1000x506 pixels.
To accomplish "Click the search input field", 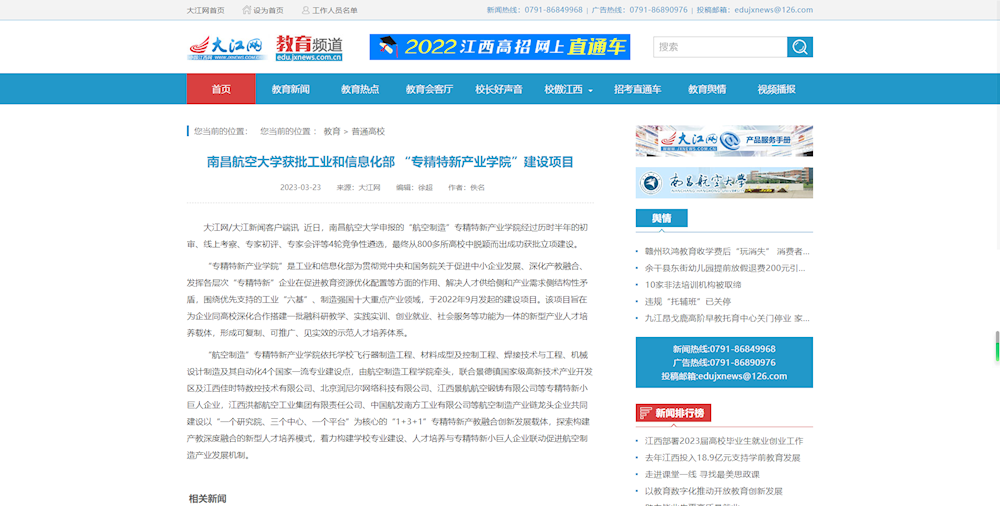I will pyautogui.click(x=719, y=47).
